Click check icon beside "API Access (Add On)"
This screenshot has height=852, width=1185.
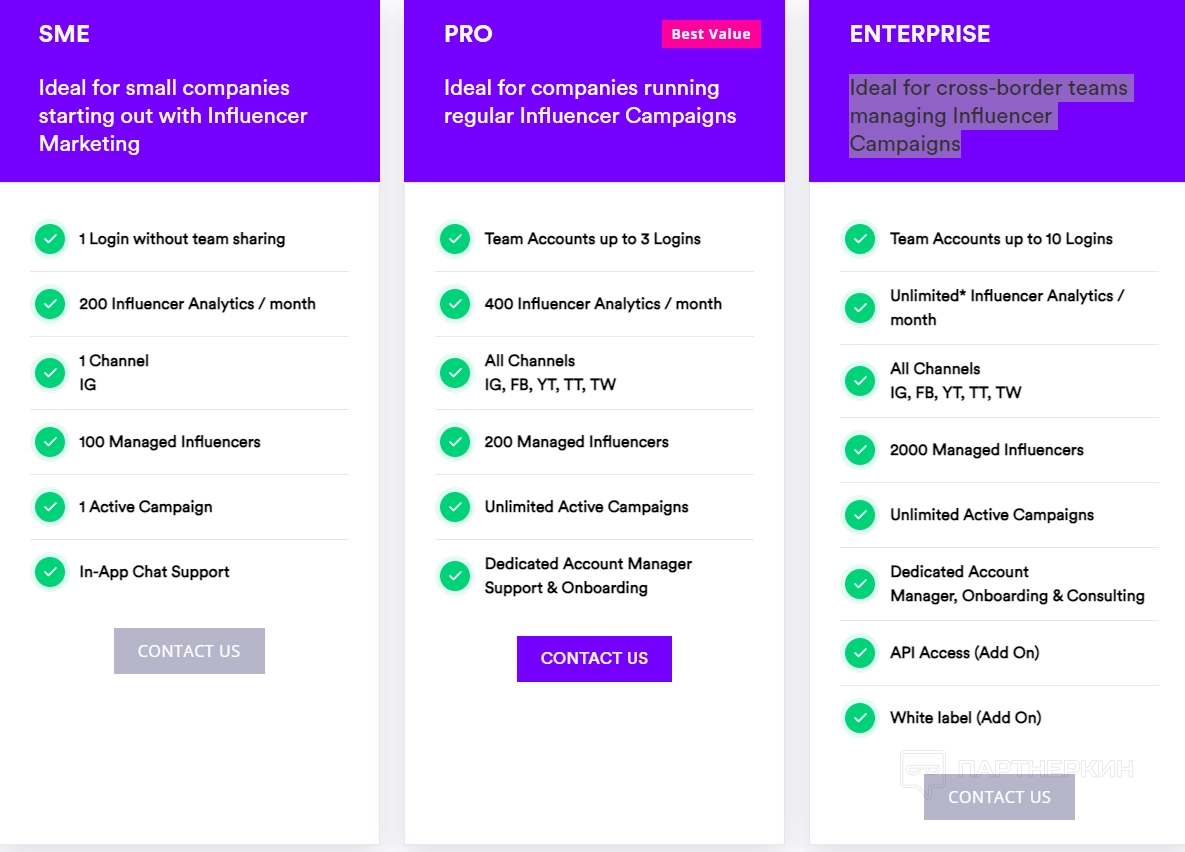point(860,653)
